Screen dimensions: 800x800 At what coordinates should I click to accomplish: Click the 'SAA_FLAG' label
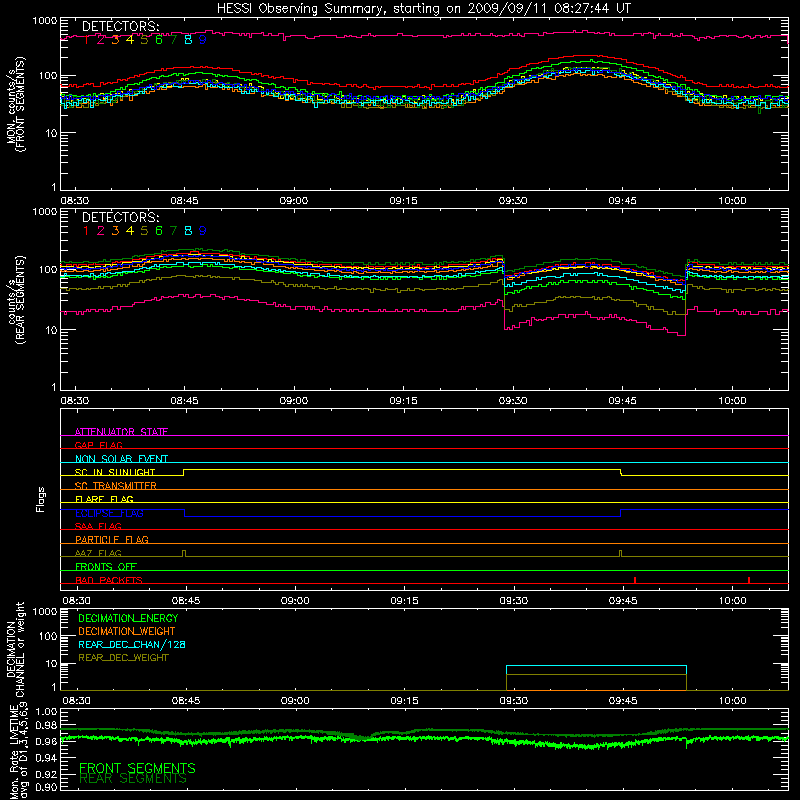[x=98, y=526]
